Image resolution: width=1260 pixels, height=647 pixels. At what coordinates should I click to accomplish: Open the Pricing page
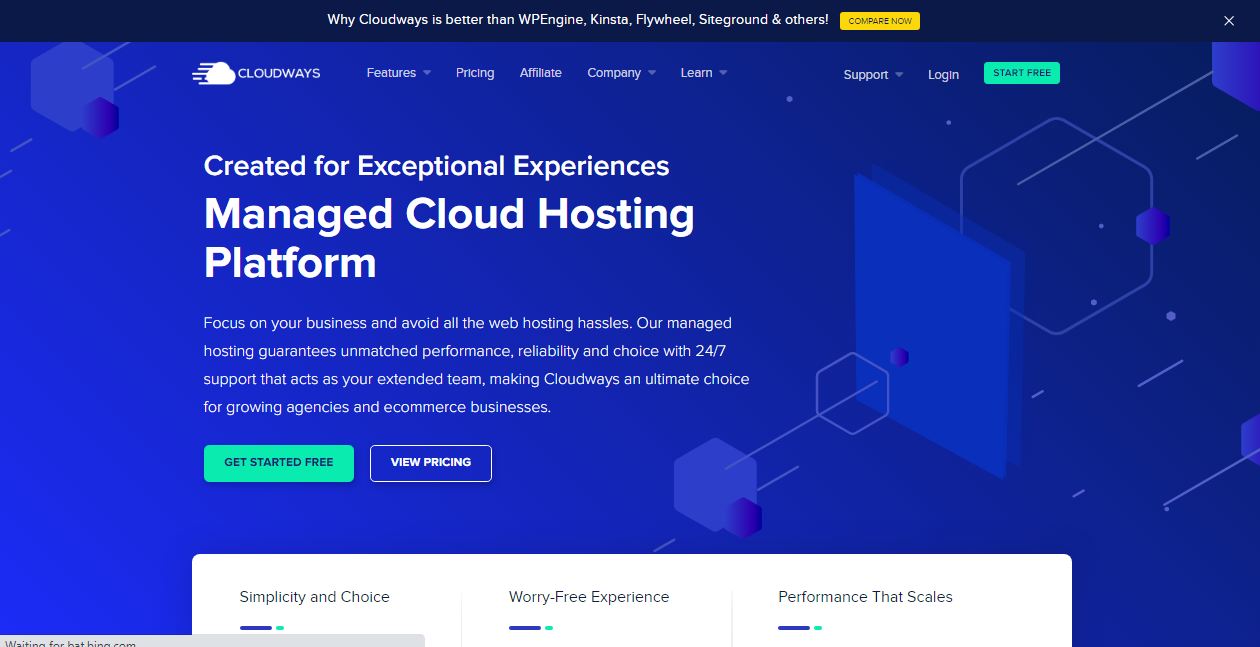click(475, 73)
